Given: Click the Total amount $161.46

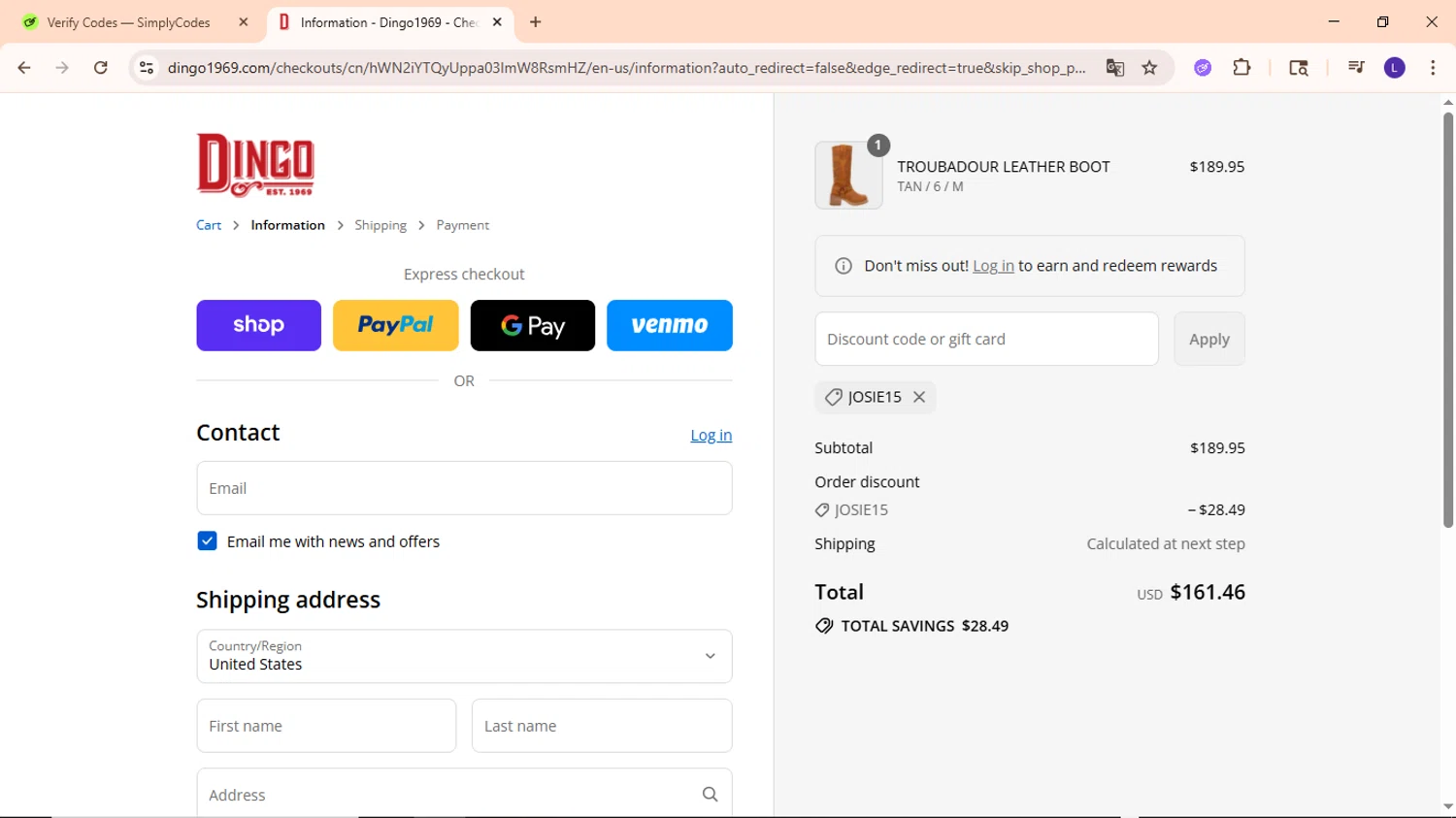Looking at the screenshot, I should point(1208,592).
